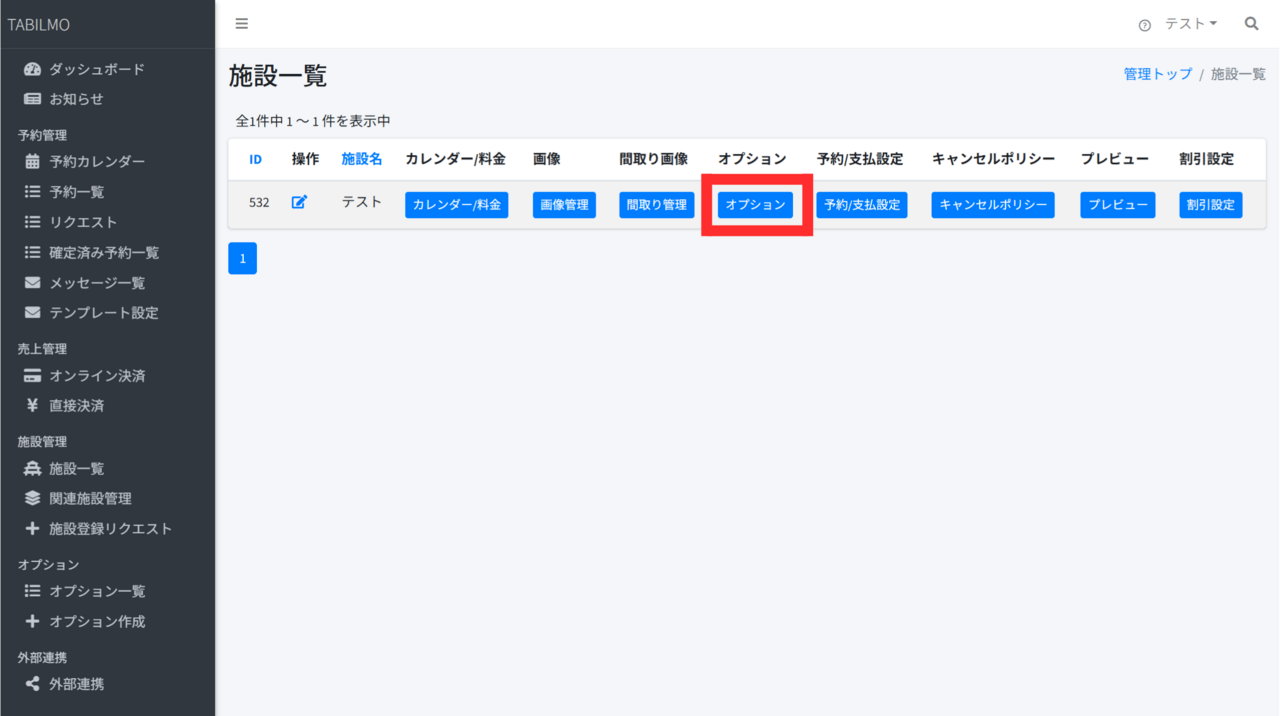
Task: Click the search magnifier icon
Action: tap(1251, 24)
